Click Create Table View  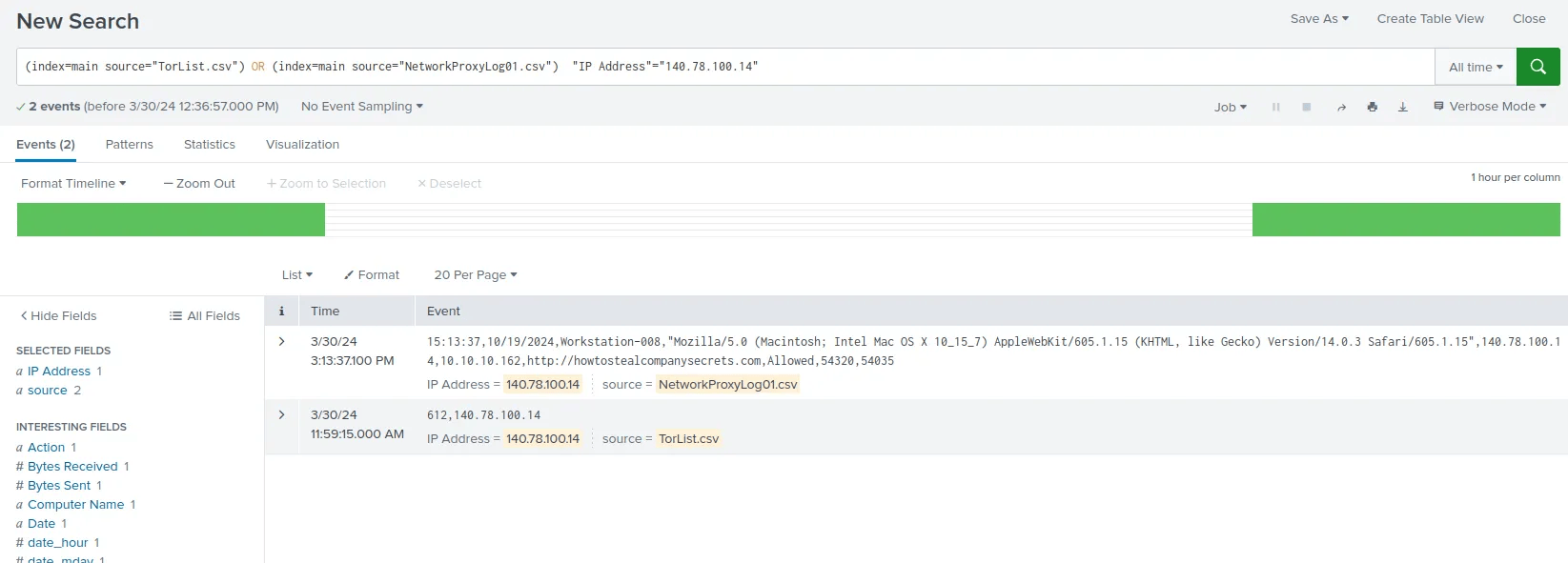(x=1430, y=19)
